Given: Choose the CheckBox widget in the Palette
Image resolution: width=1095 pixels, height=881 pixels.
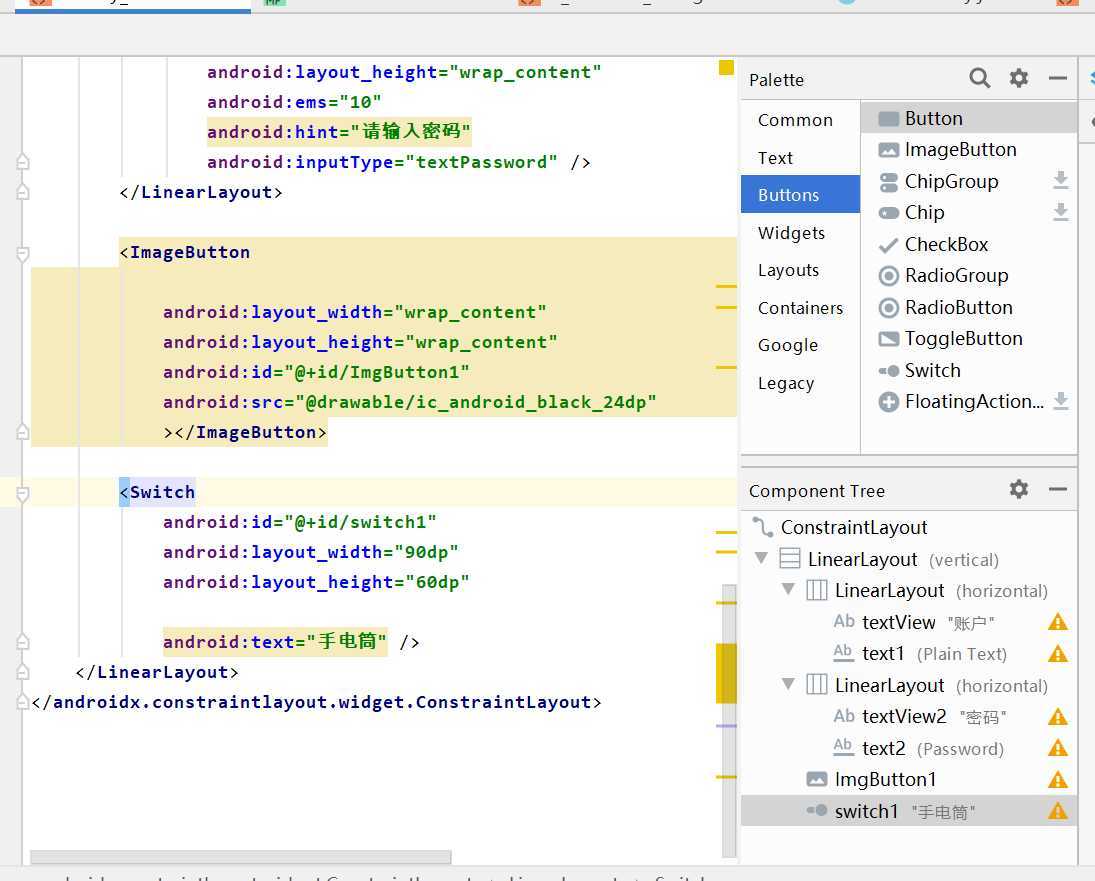Looking at the screenshot, I should click(x=969, y=244).
